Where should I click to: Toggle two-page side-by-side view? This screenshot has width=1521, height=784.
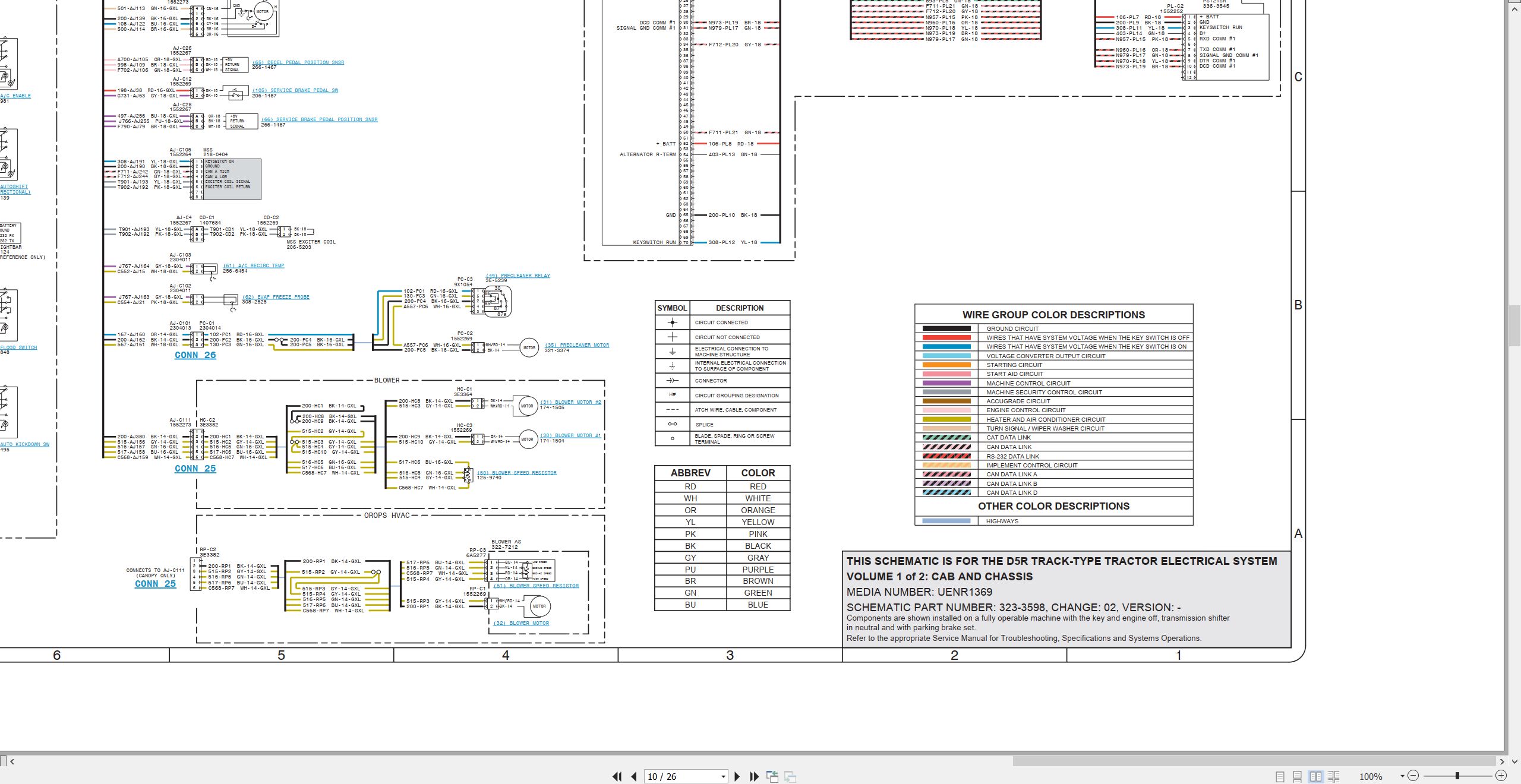tap(1316, 776)
